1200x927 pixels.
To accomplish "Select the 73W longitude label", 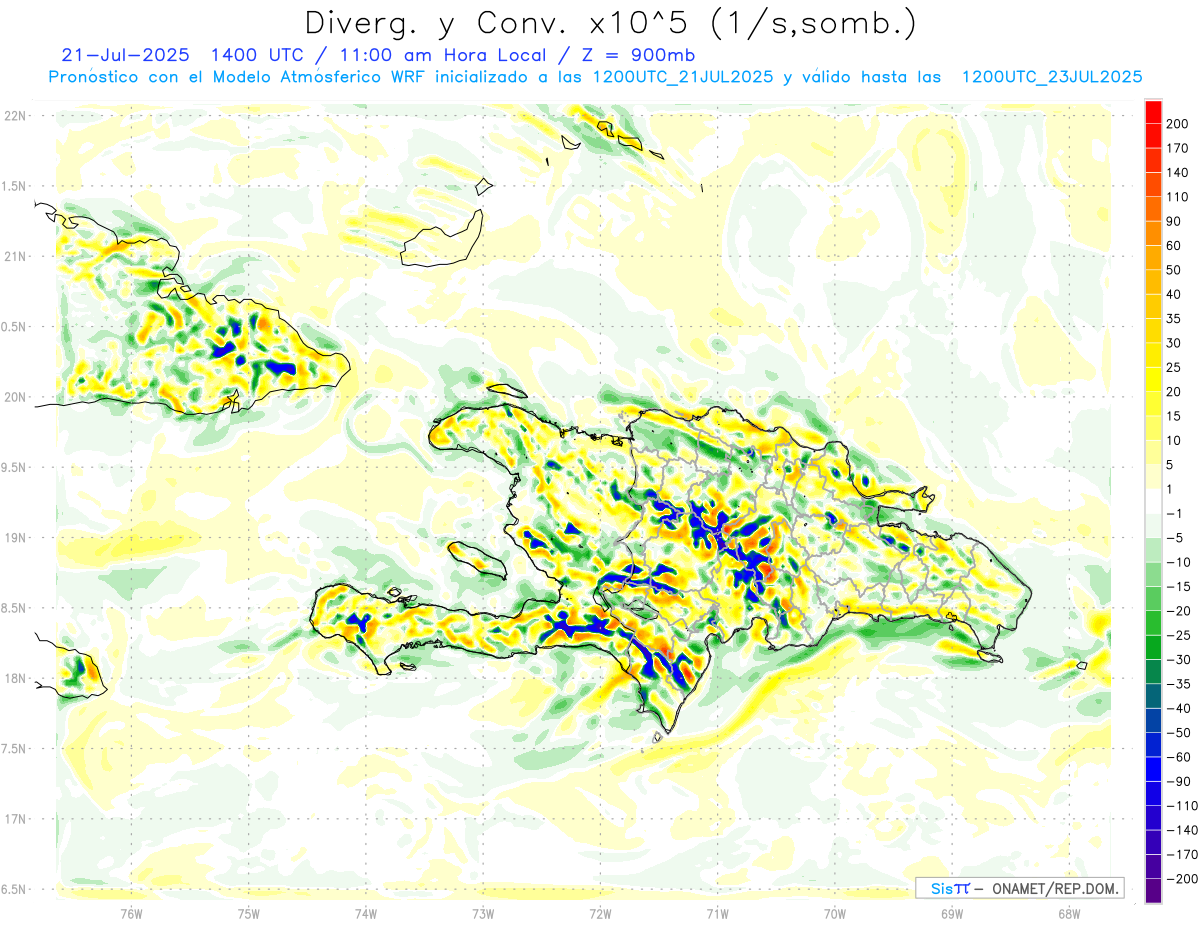I will pyautogui.click(x=483, y=913).
